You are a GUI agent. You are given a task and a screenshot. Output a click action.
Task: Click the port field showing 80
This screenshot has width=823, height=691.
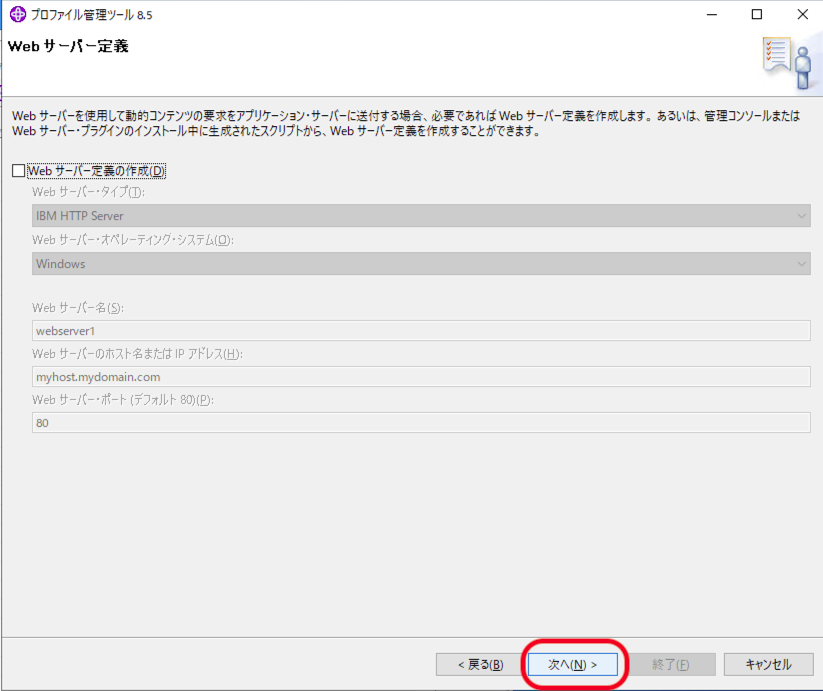(x=421, y=423)
